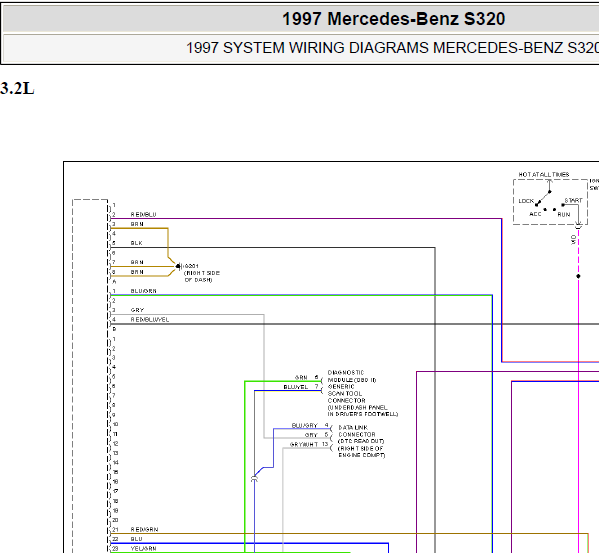Click the 1997 Mercedes-Benz S320 title
Image resolution: width=599 pixels, height=553 pixels.
click(393, 19)
